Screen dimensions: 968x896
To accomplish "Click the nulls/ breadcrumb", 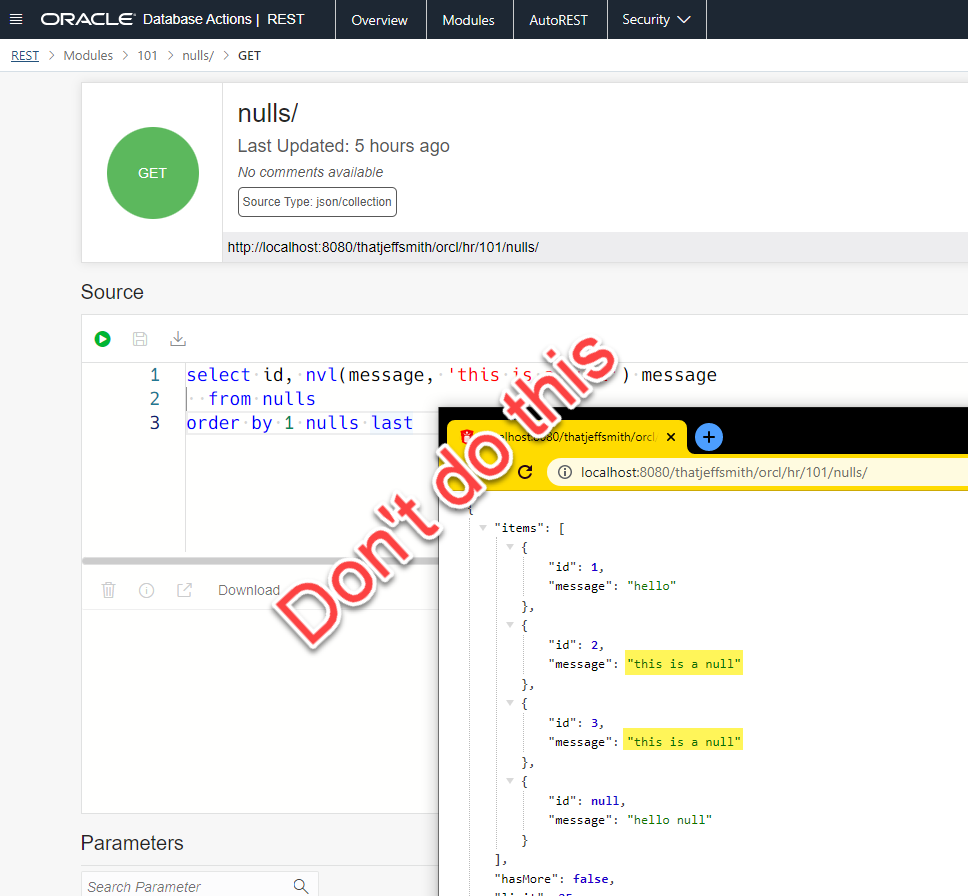I will tap(198, 56).
